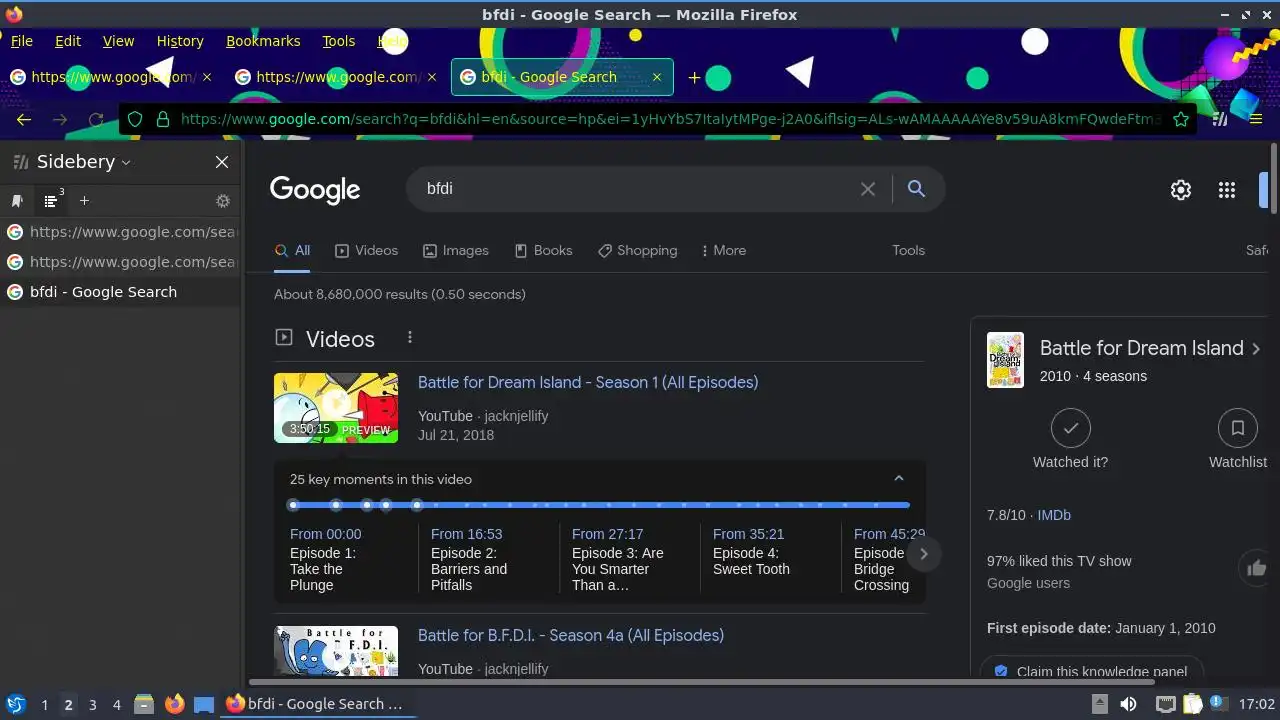Image resolution: width=1280 pixels, height=720 pixels.
Task: Open the Bookmarks menu
Action: (263, 41)
